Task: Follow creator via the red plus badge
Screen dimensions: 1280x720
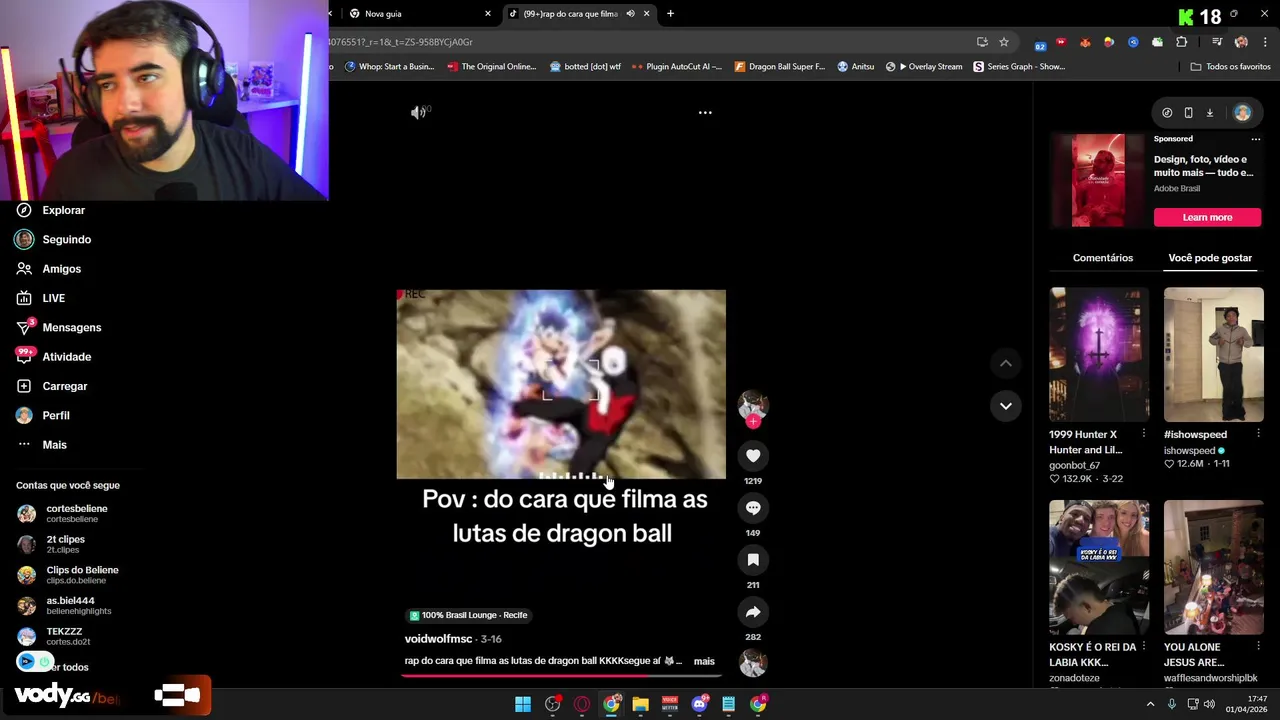Action: click(753, 422)
